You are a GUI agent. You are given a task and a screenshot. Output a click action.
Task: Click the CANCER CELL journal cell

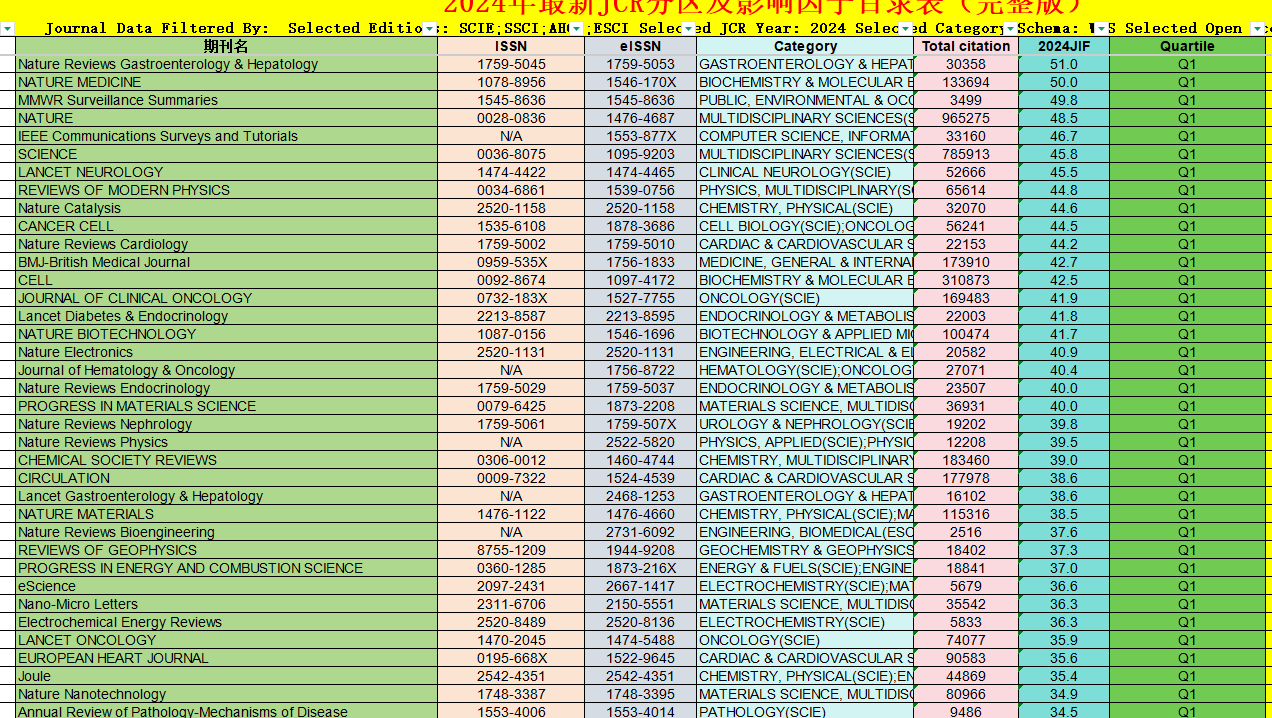point(66,226)
